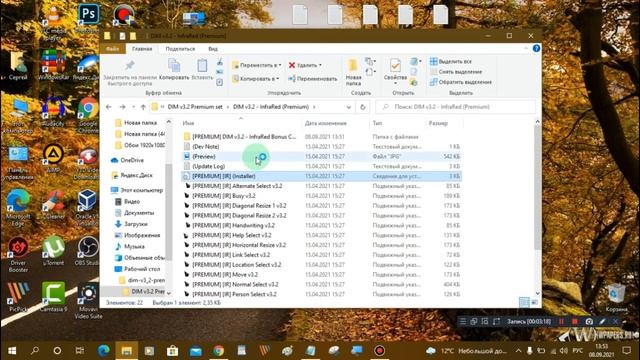Sort by Date modified column header
Screen dimensions: 640x360
tap(336, 123)
